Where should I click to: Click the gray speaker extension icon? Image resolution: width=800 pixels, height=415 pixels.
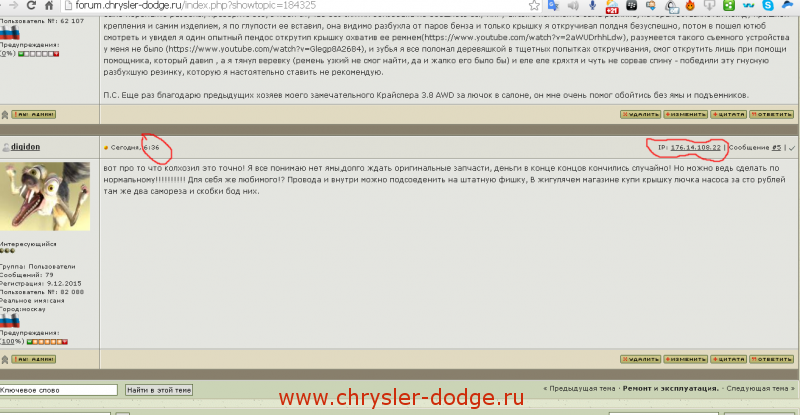pyautogui.click(x=573, y=6)
